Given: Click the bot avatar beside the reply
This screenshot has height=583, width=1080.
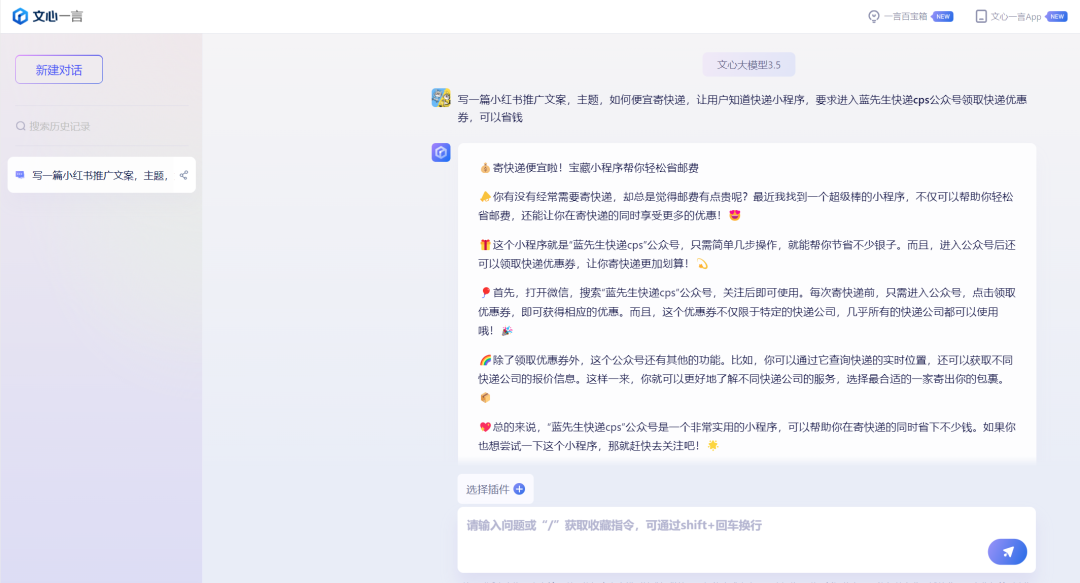Looking at the screenshot, I should [x=441, y=152].
